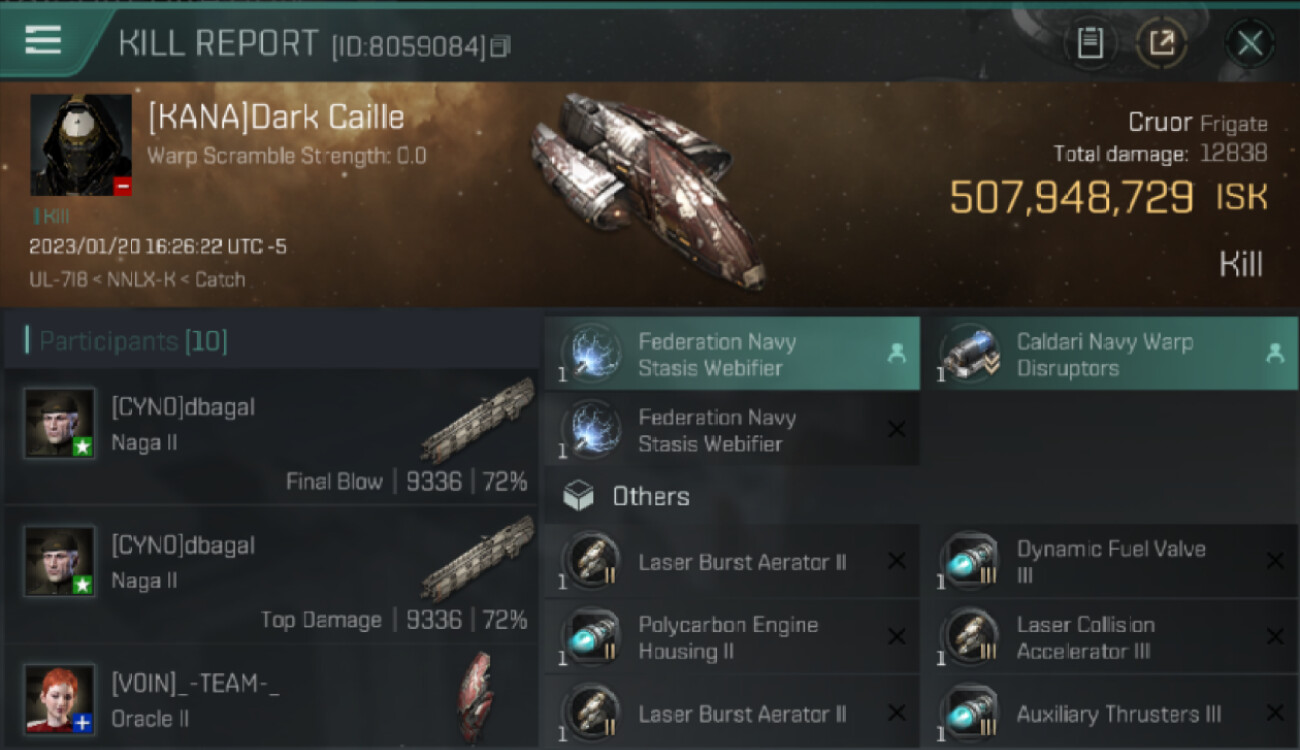Select the second Federation Navy Stasis Webifier row

coord(732,430)
